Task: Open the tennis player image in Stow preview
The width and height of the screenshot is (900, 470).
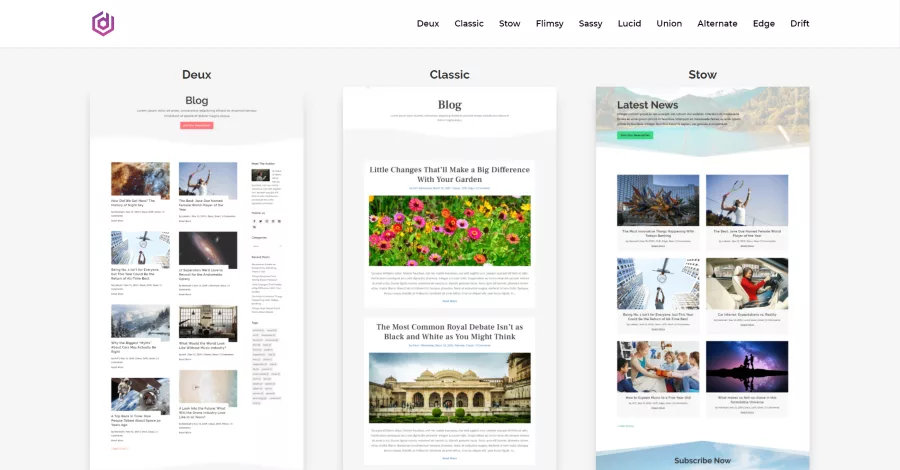Action: point(747,200)
